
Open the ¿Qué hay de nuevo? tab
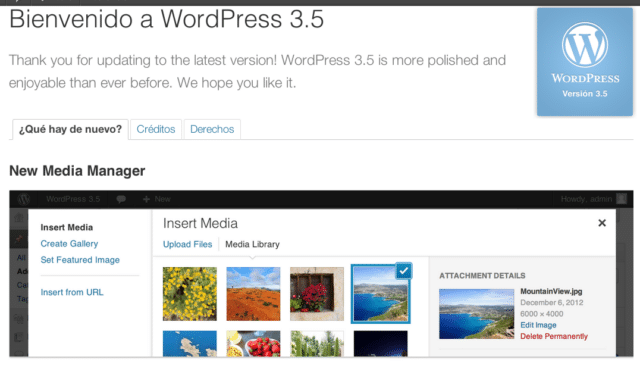70,129
